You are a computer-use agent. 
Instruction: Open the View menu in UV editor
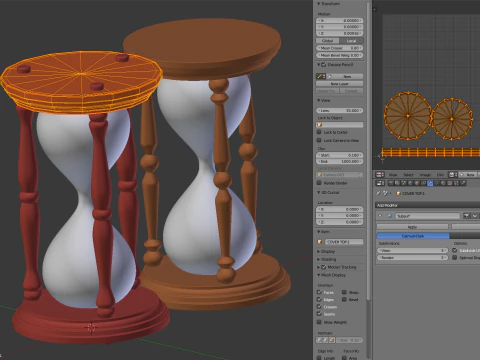(x=393, y=175)
